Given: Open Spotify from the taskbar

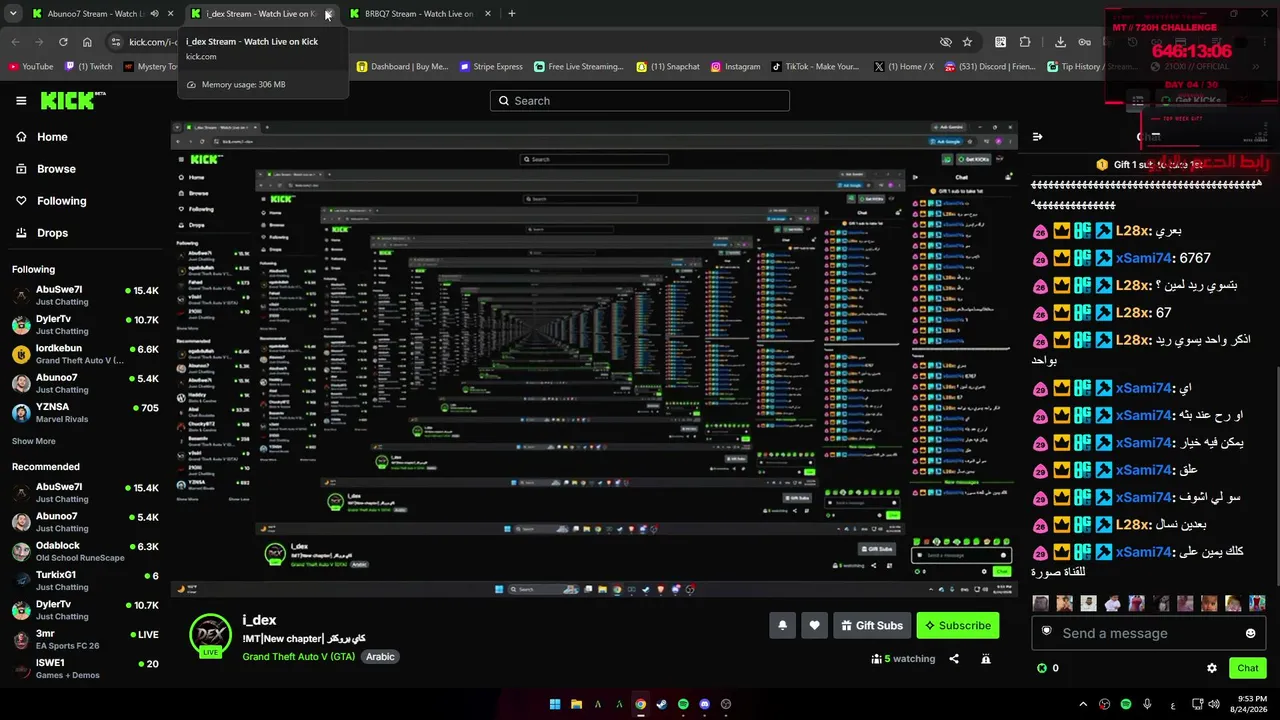Looking at the screenshot, I should [683, 704].
